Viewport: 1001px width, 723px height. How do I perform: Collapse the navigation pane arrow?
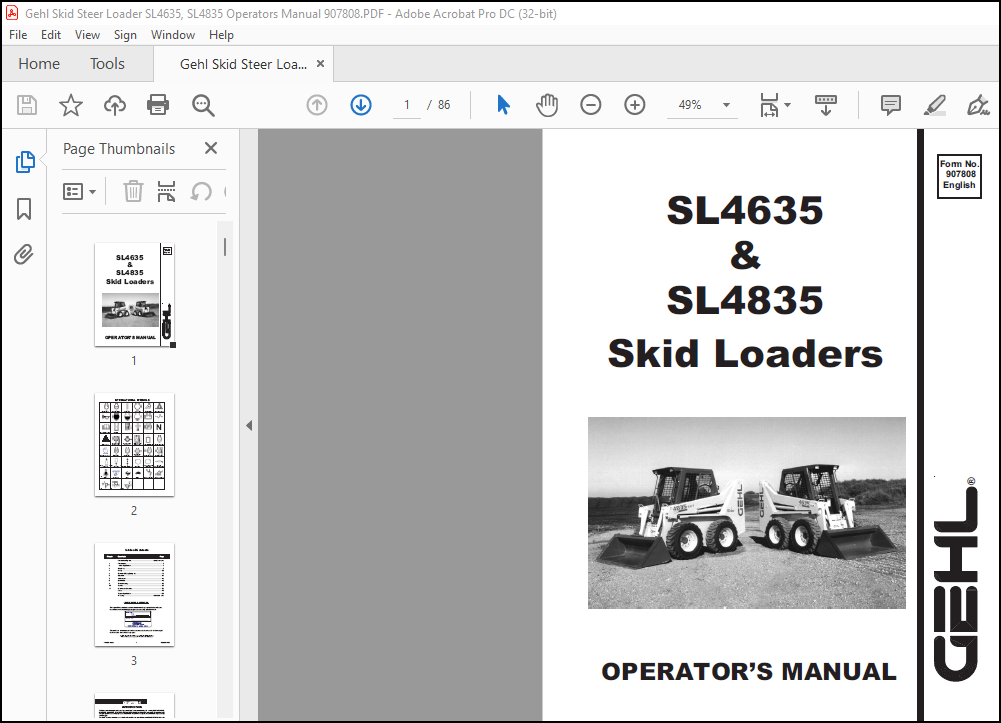click(249, 426)
